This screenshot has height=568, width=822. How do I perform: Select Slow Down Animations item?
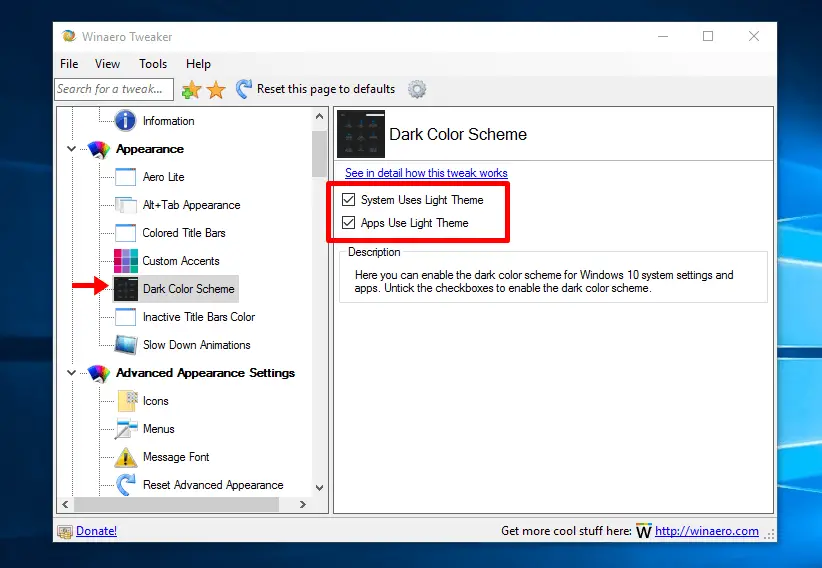coord(197,345)
